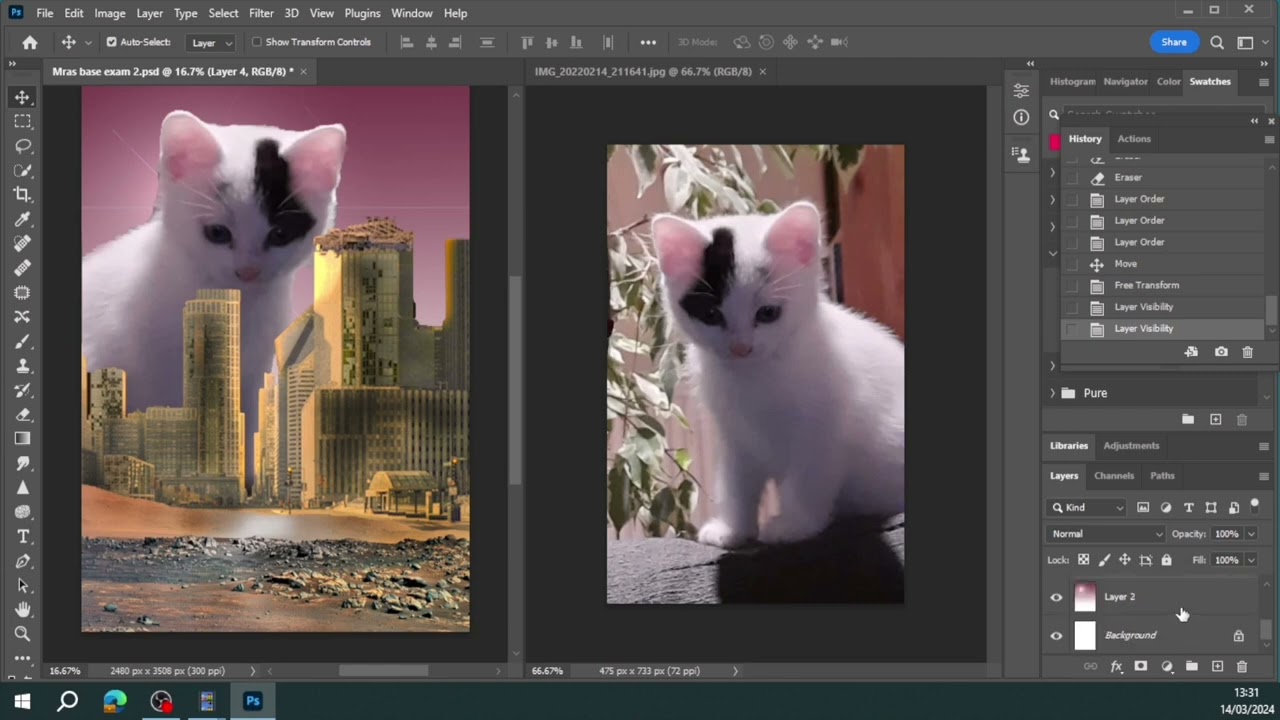Select Layer 2 thumbnail
This screenshot has height=720, width=1280.
tap(1085, 597)
